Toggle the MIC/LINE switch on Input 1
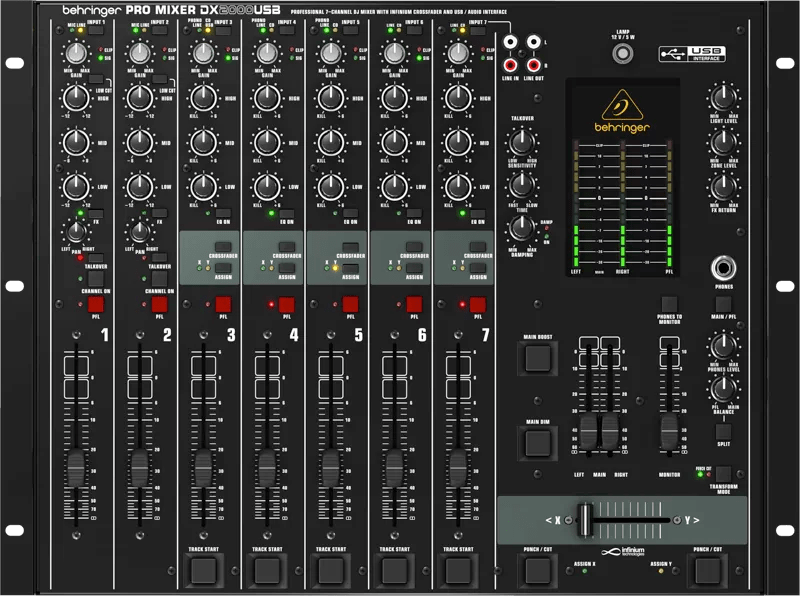The height and width of the screenshot is (596, 800). pyautogui.click(x=96, y=29)
